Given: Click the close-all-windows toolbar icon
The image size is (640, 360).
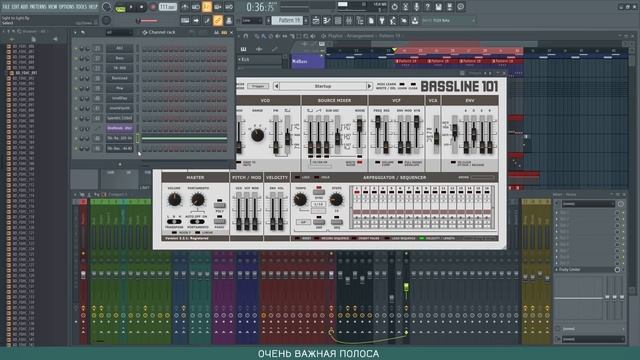Looking at the screenshot, I should [404, 20].
